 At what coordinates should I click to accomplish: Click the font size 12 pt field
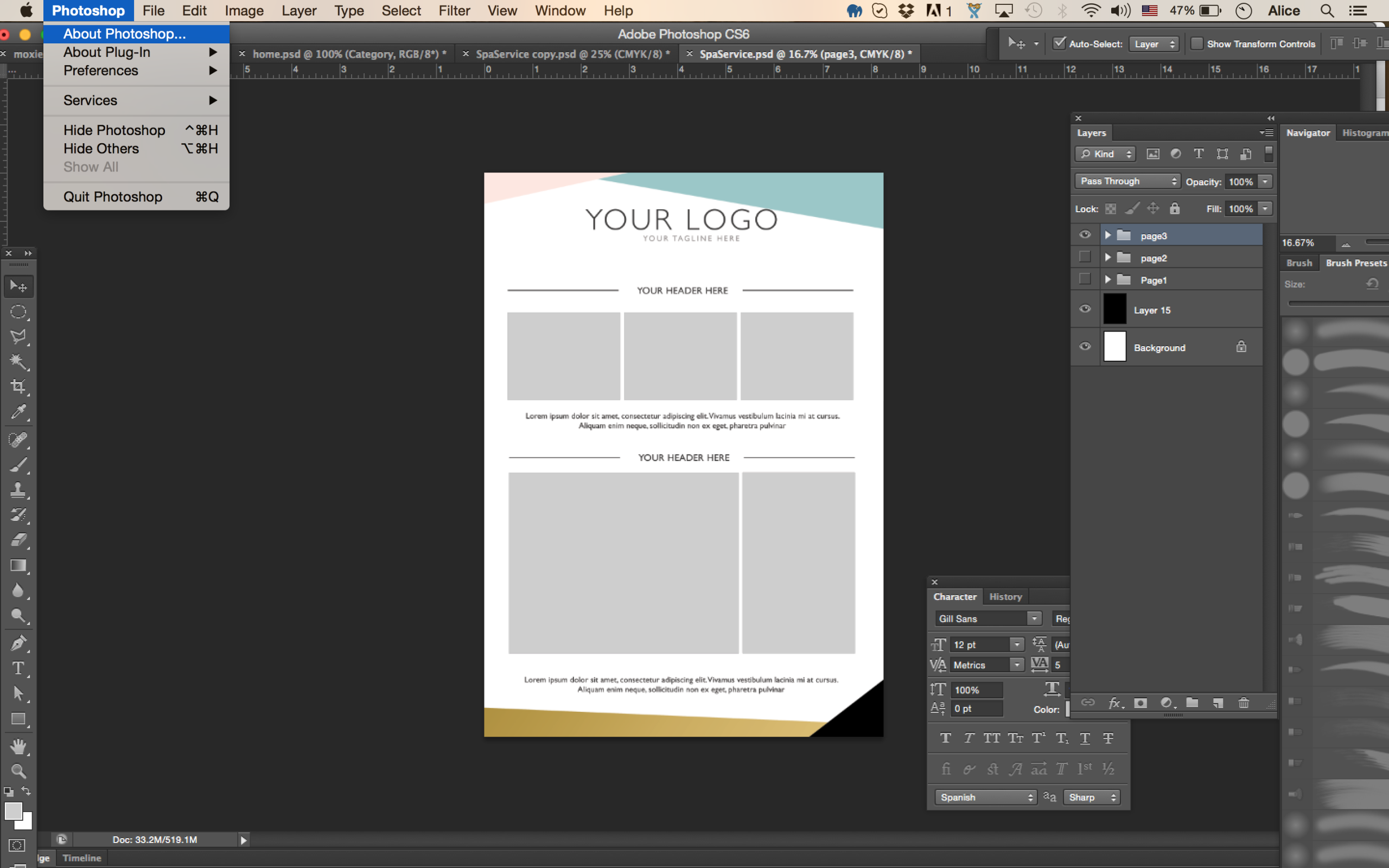[x=979, y=644]
